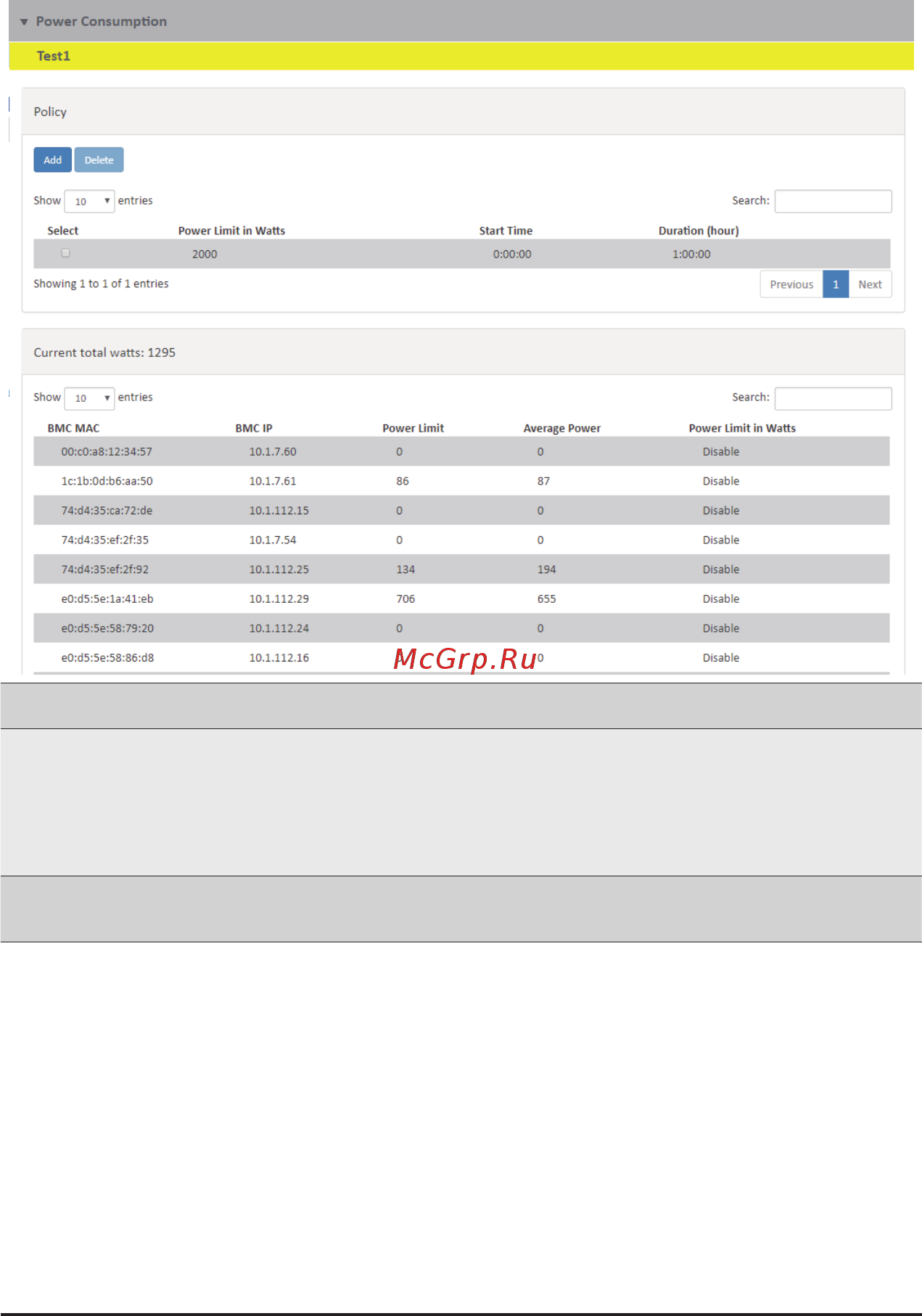Select MAC 74:d4:35:ca:72:de cell

click(107, 511)
